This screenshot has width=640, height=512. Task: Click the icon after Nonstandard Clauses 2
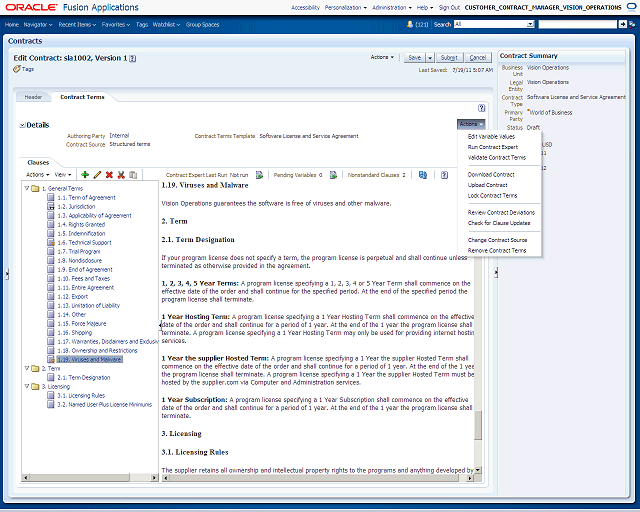423,175
